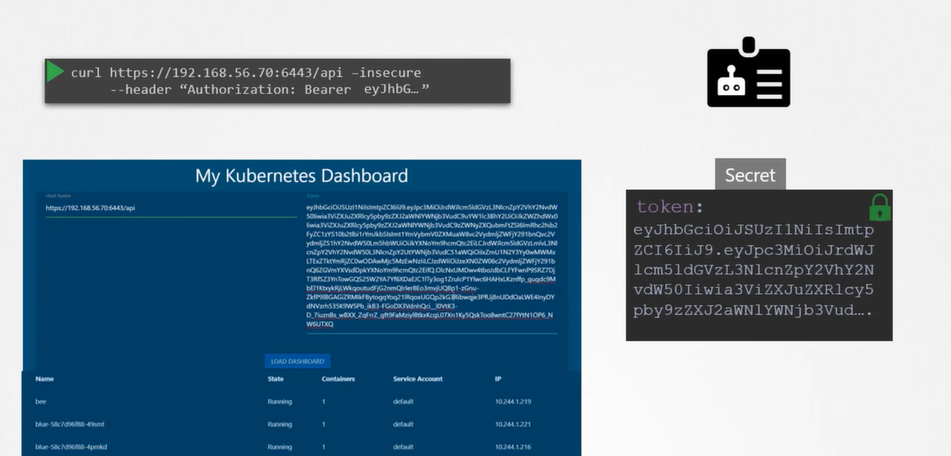Click containers count in bee row
951x456 pixels.
tap(323, 401)
